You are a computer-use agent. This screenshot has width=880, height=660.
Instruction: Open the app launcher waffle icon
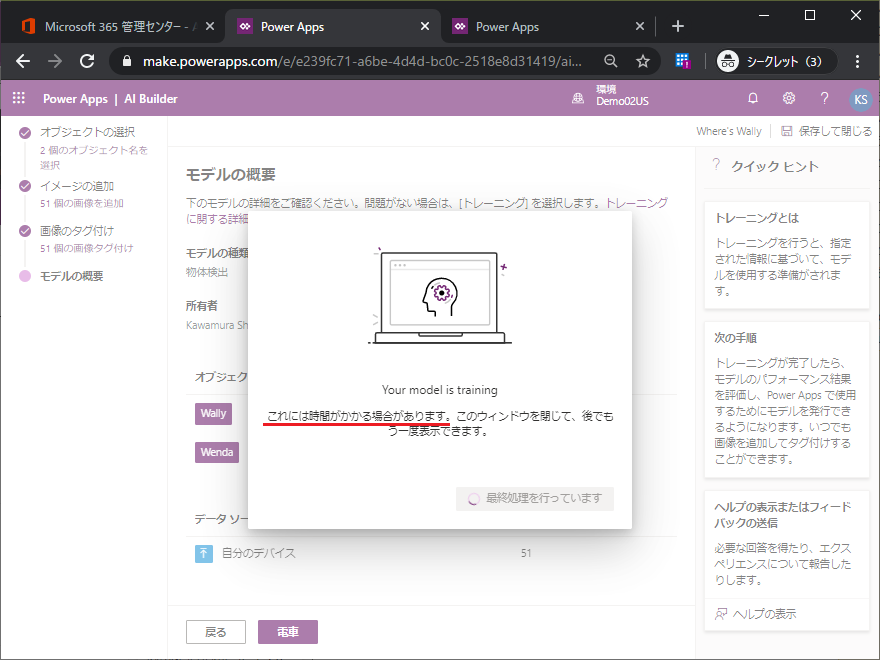(x=19, y=98)
